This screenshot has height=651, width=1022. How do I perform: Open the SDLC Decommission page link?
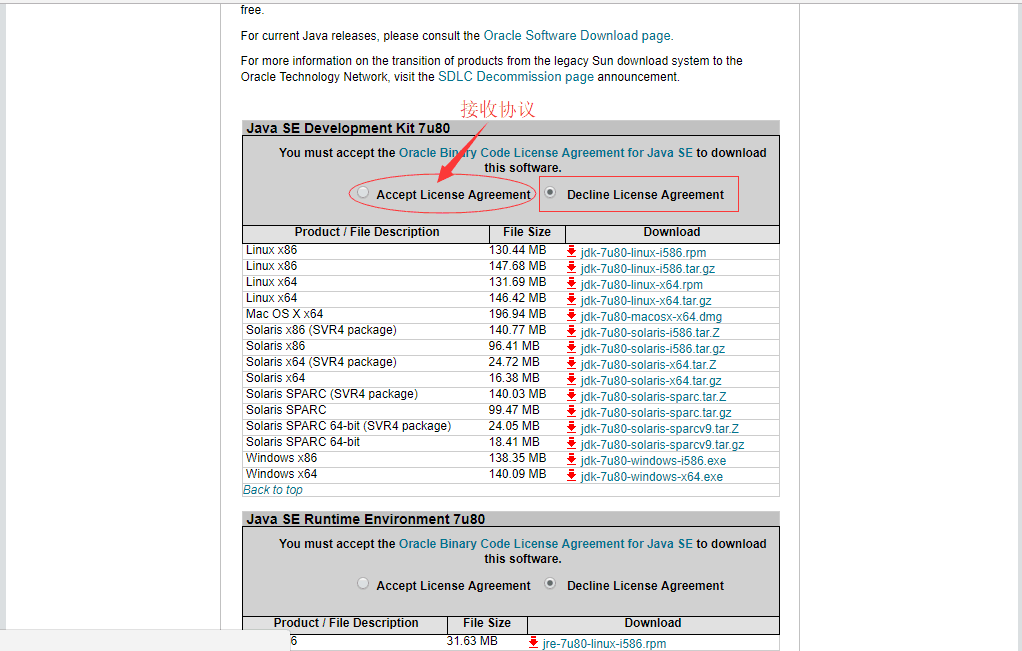(x=516, y=76)
